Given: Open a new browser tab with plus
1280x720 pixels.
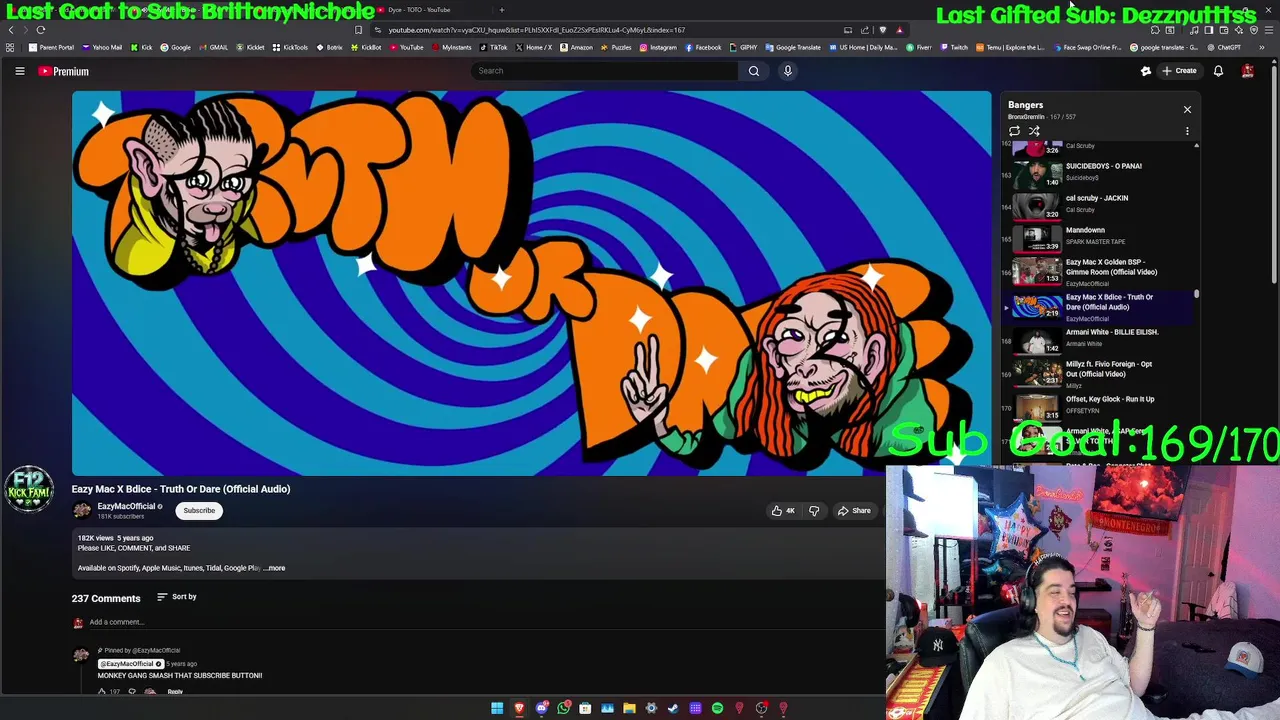Looking at the screenshot, I should click(502, 10).
